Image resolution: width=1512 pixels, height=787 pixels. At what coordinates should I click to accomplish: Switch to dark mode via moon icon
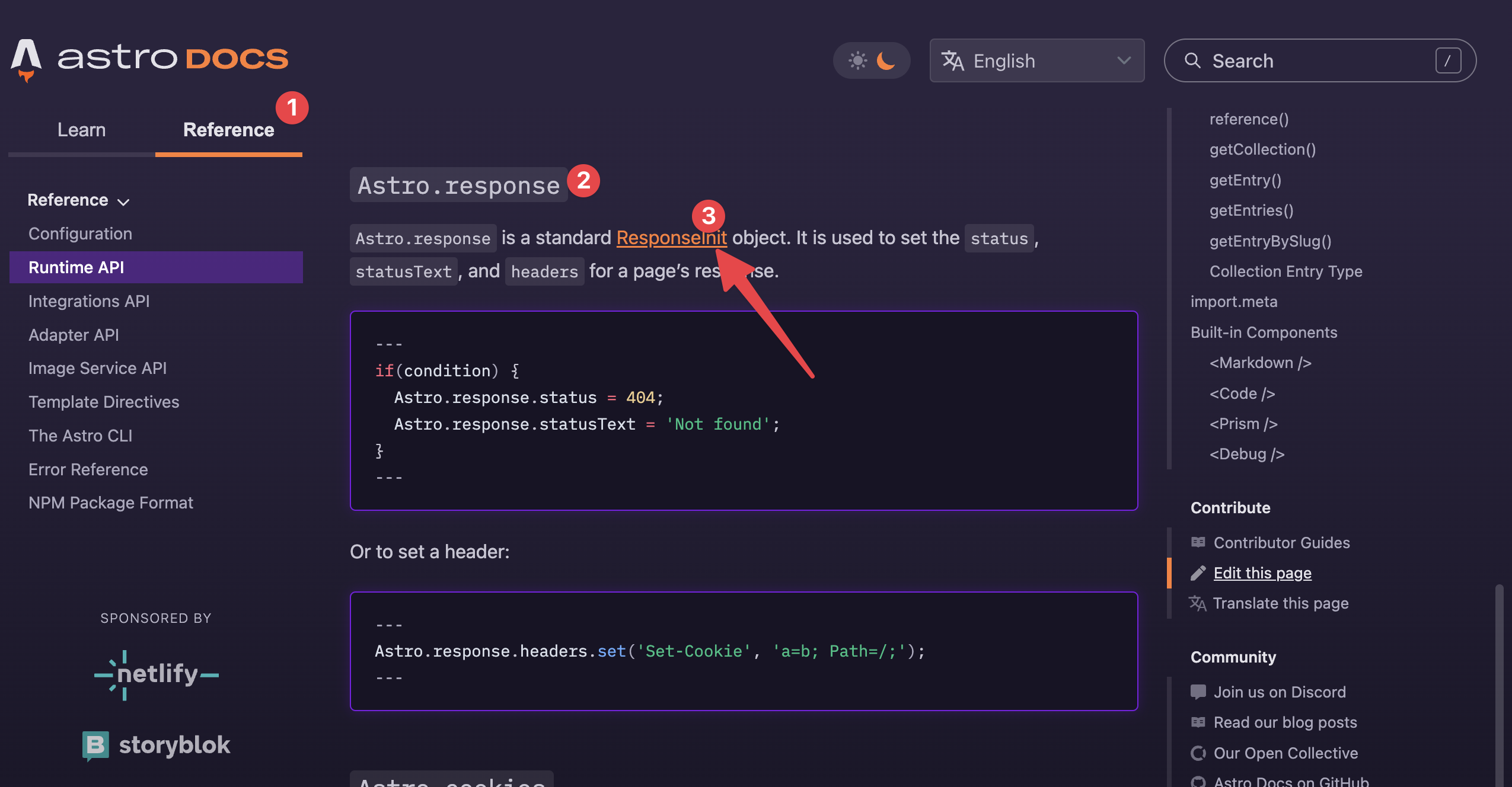885,60
